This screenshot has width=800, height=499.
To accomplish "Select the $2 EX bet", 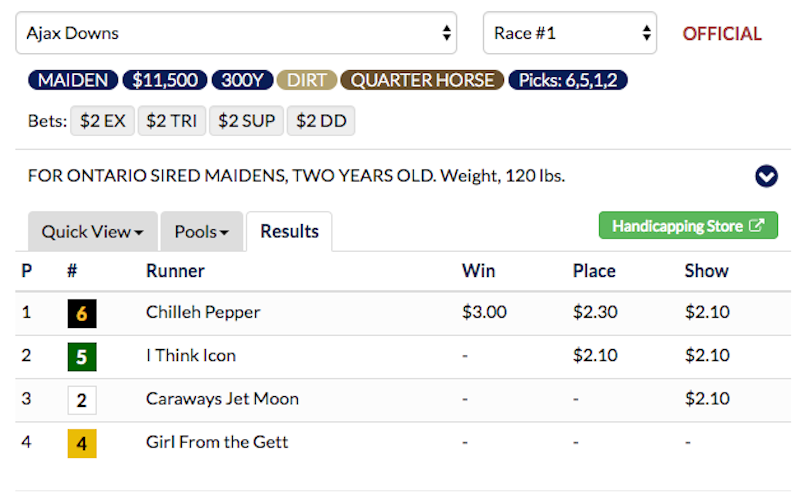I will click(102, 122).
